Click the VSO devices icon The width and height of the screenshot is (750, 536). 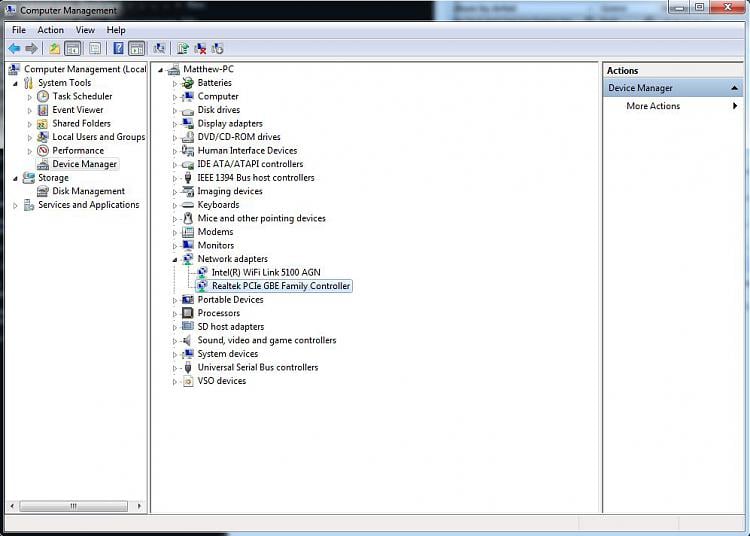188,381
